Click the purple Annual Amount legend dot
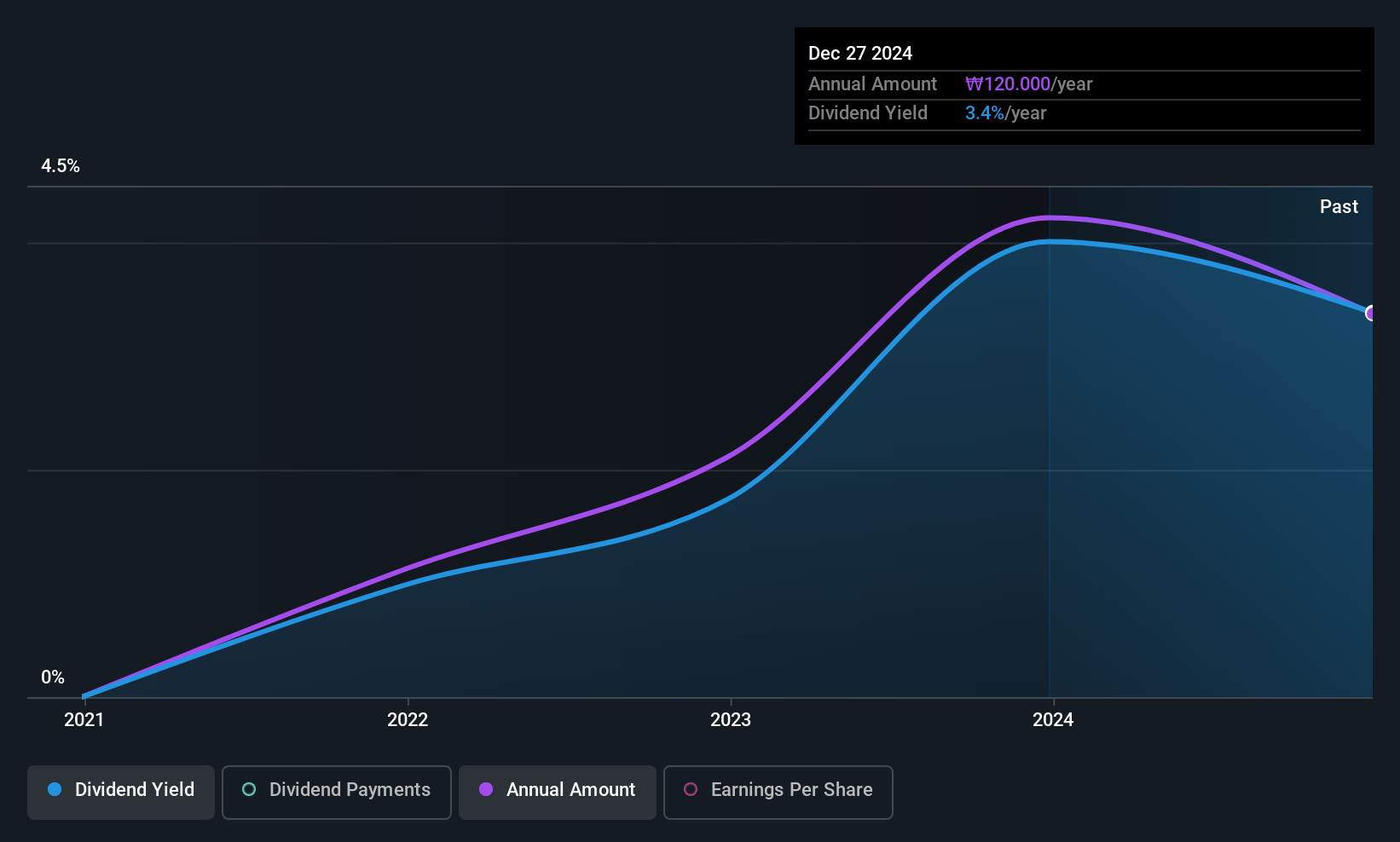Viewport: 1400px width, 842px height. tap(486, 789)
